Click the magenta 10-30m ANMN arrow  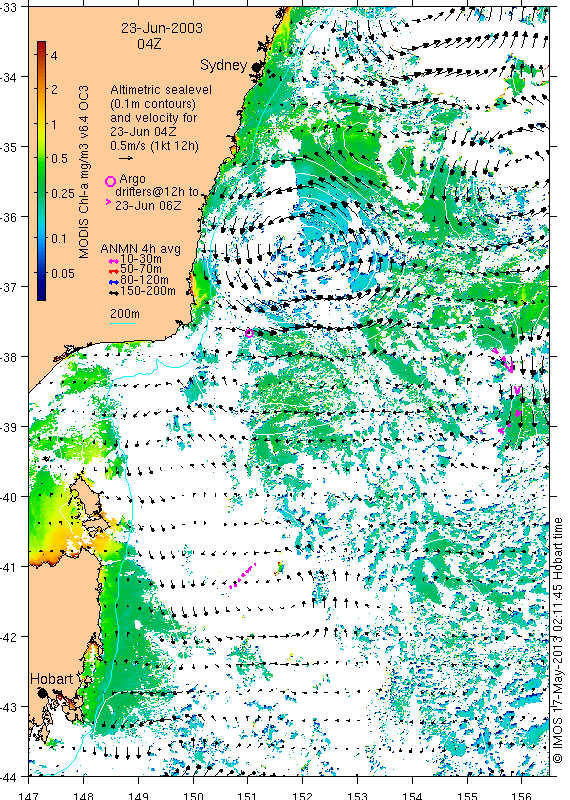coord(114,261)
